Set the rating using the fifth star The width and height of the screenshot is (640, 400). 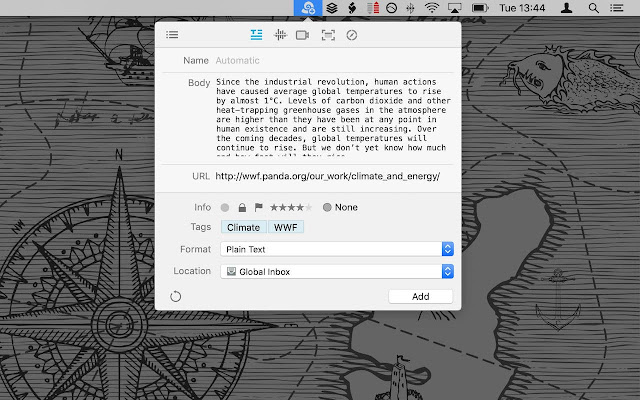(309, 208)
